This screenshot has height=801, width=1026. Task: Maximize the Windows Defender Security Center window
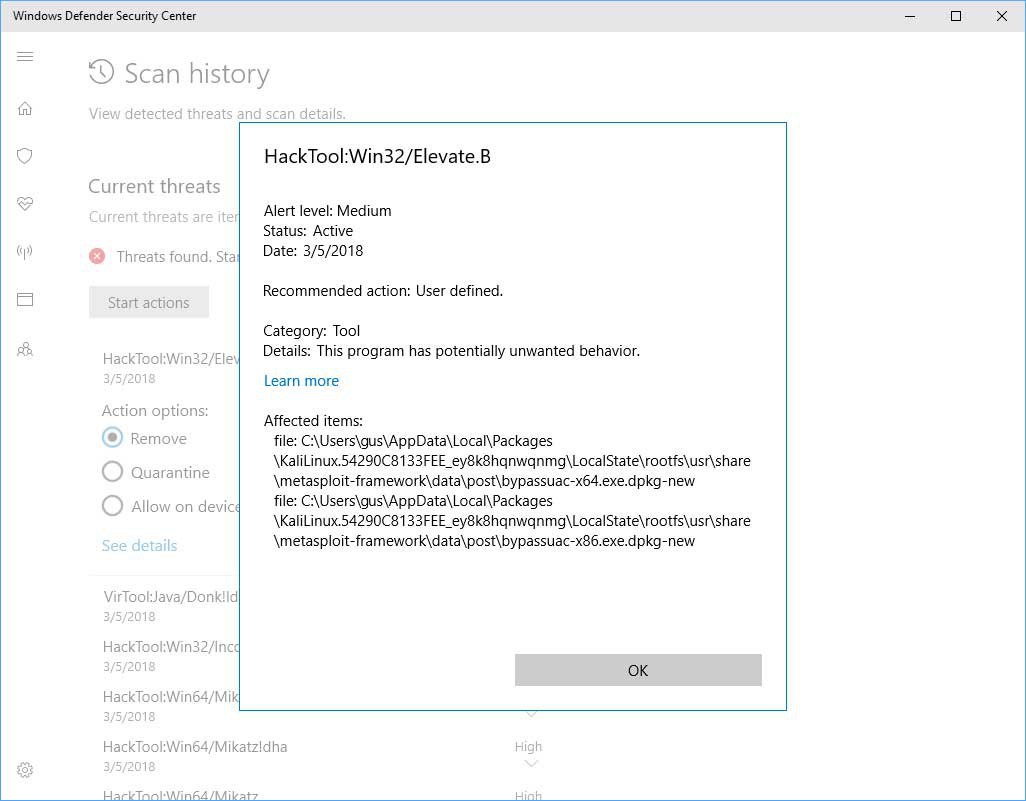pyautogui.click(x=955, y=16)
